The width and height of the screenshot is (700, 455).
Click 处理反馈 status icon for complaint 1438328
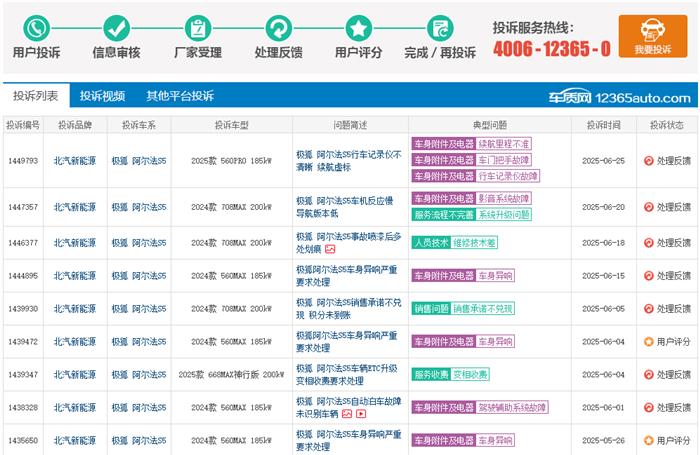tap(649, 408)
